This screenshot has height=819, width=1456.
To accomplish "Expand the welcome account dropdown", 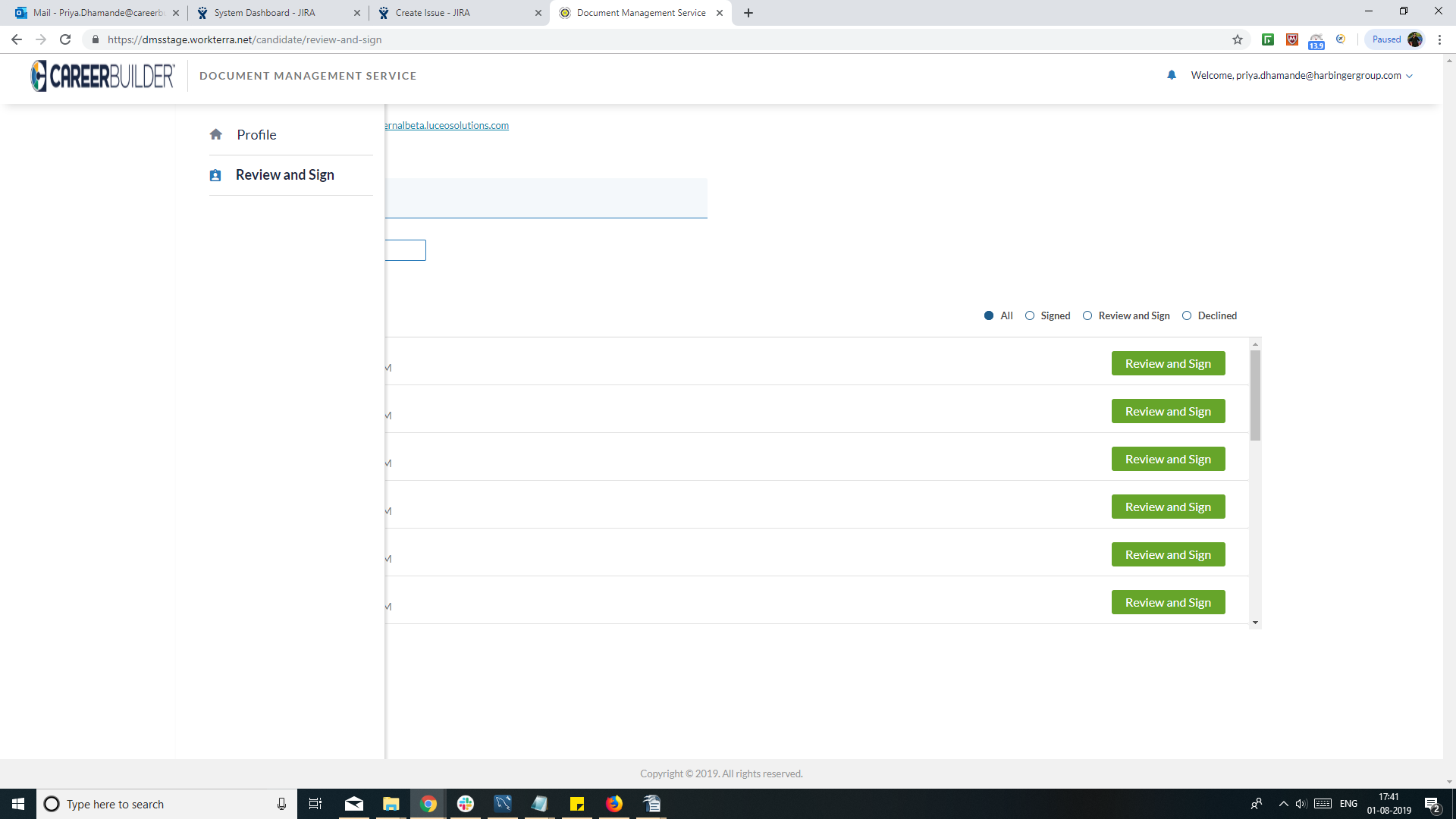I will pos(1410,75).
